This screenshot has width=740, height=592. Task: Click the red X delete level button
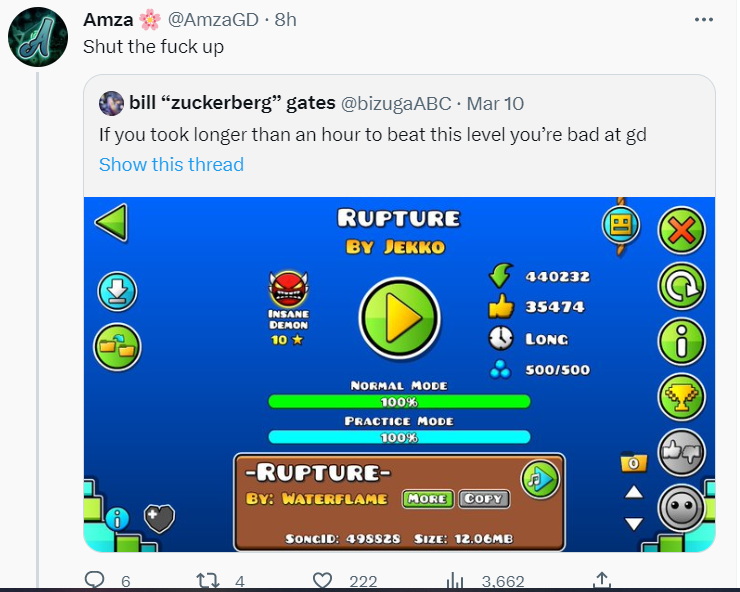tap(681, 231)
